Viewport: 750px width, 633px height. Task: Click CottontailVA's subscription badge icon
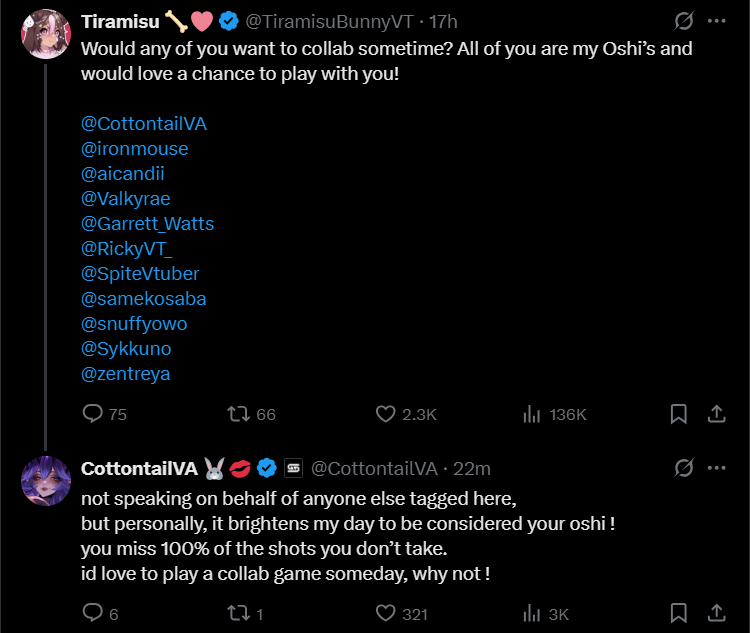click(x=294, y=468)
